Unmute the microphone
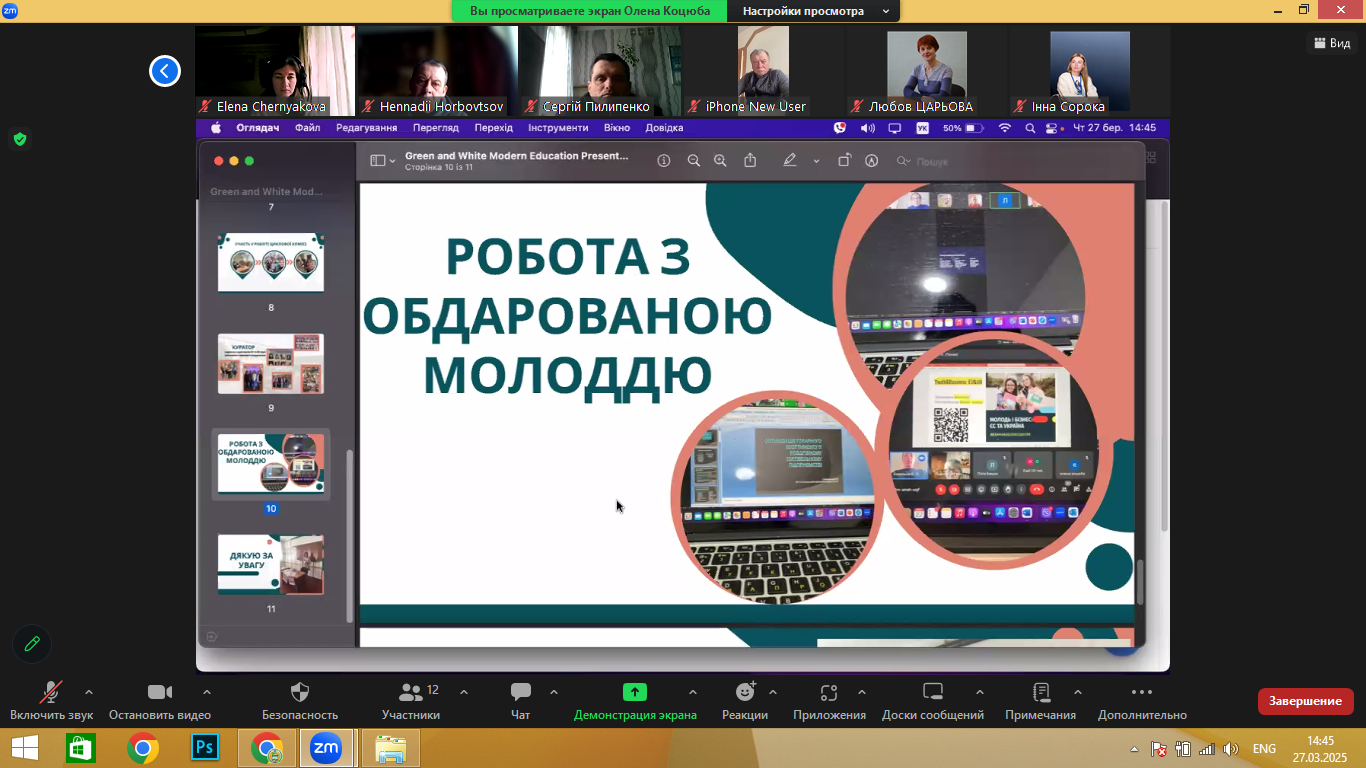 (50, 693)
